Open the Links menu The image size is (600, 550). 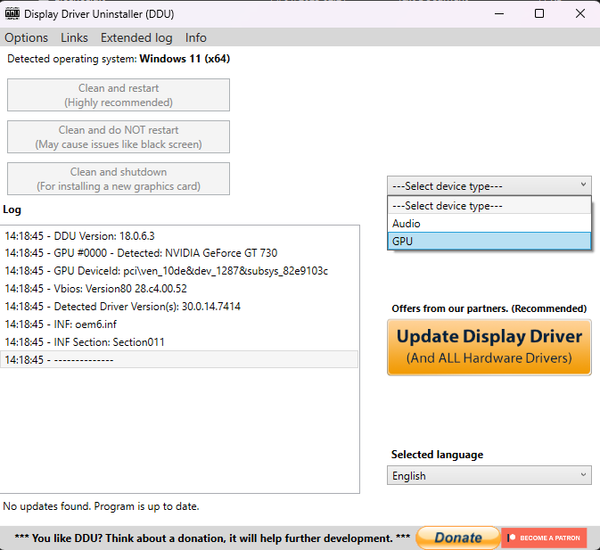74,38
